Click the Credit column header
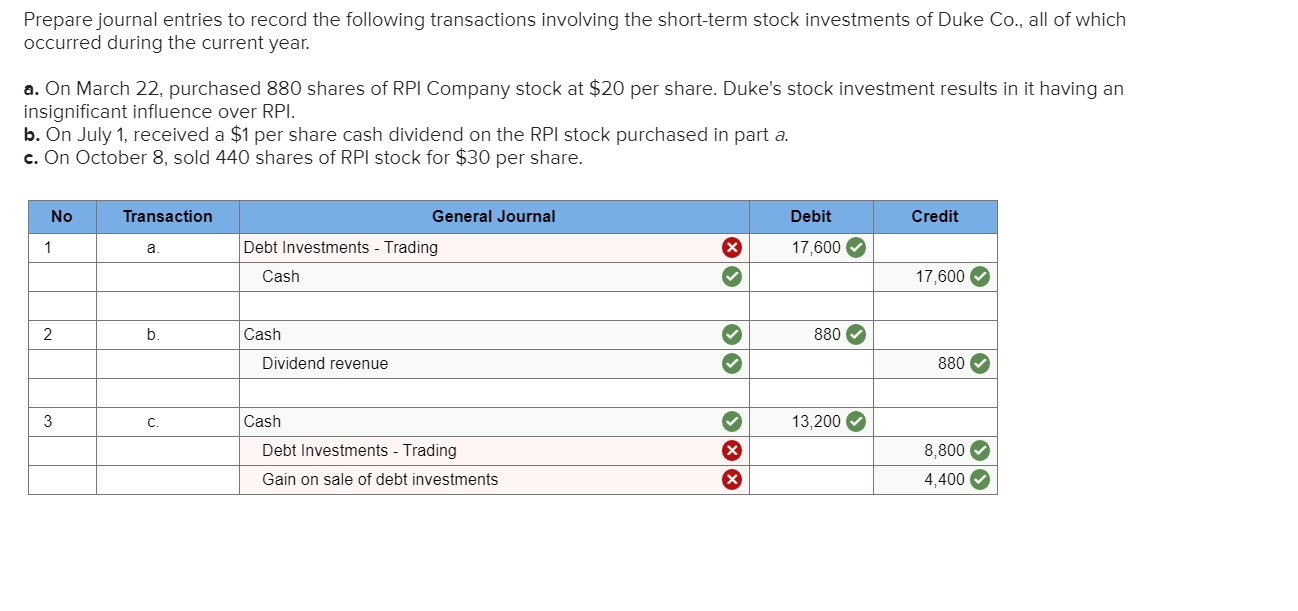Screen dimensions: 1298x611 [935, 217]
